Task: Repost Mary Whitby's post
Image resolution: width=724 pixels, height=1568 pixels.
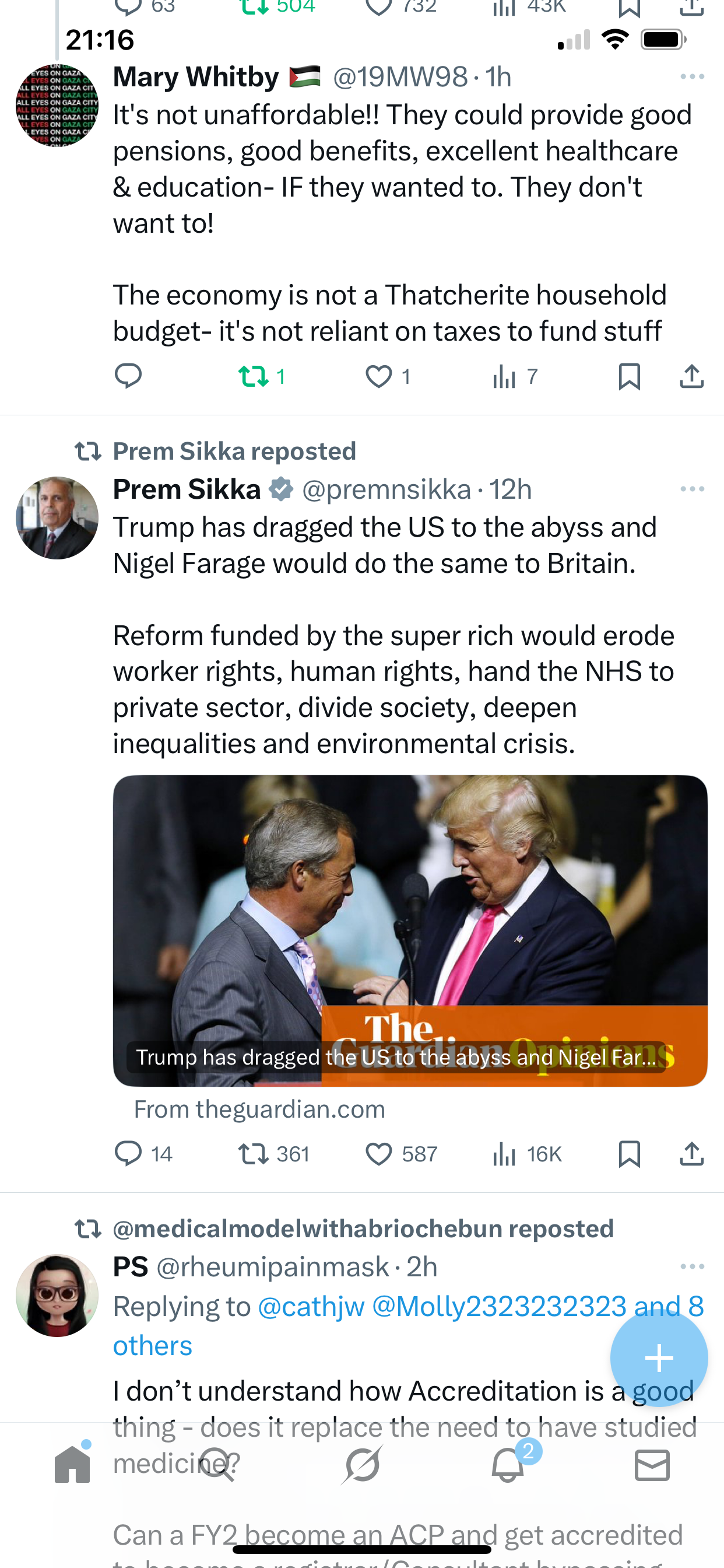Action: (254, 376)
